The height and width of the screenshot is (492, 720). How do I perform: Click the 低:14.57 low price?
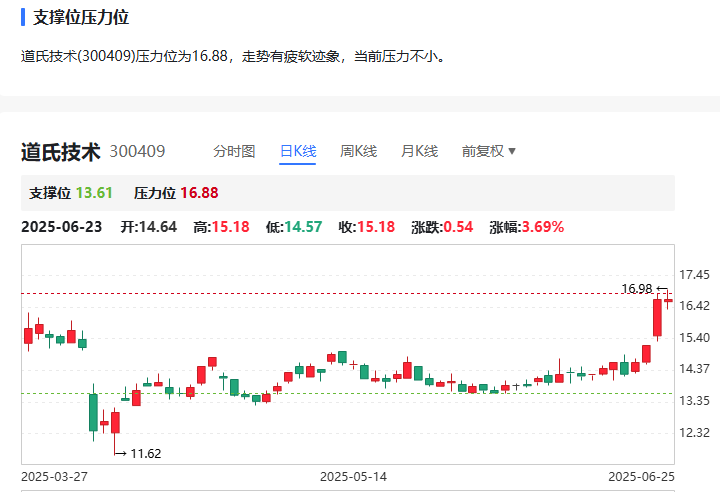294,227
